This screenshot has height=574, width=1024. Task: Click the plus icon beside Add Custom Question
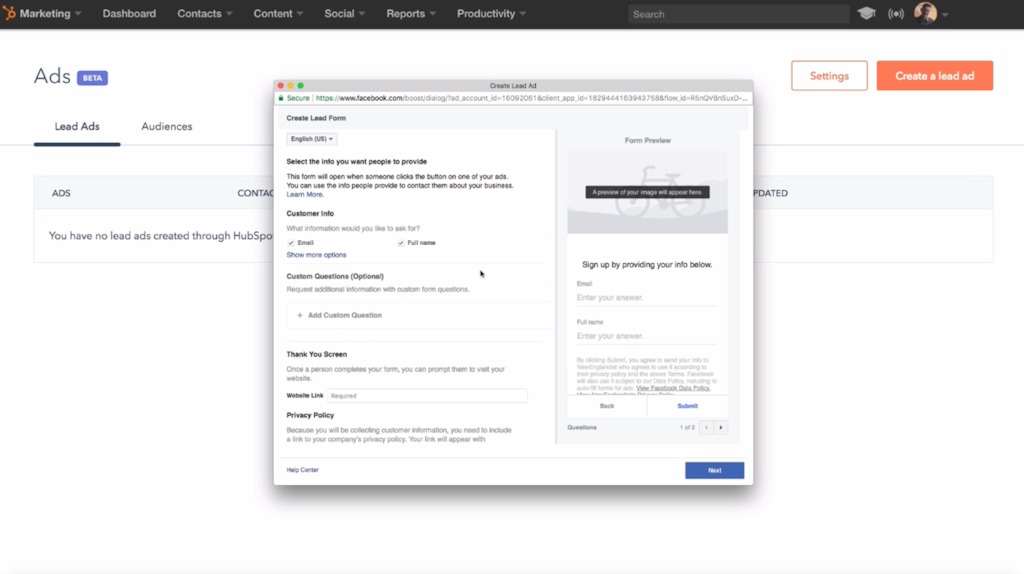click(x=300, y=315)
